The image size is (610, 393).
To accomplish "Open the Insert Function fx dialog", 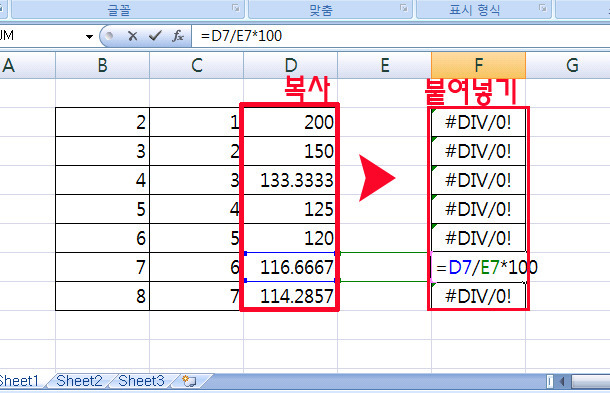I will point(178,36).
